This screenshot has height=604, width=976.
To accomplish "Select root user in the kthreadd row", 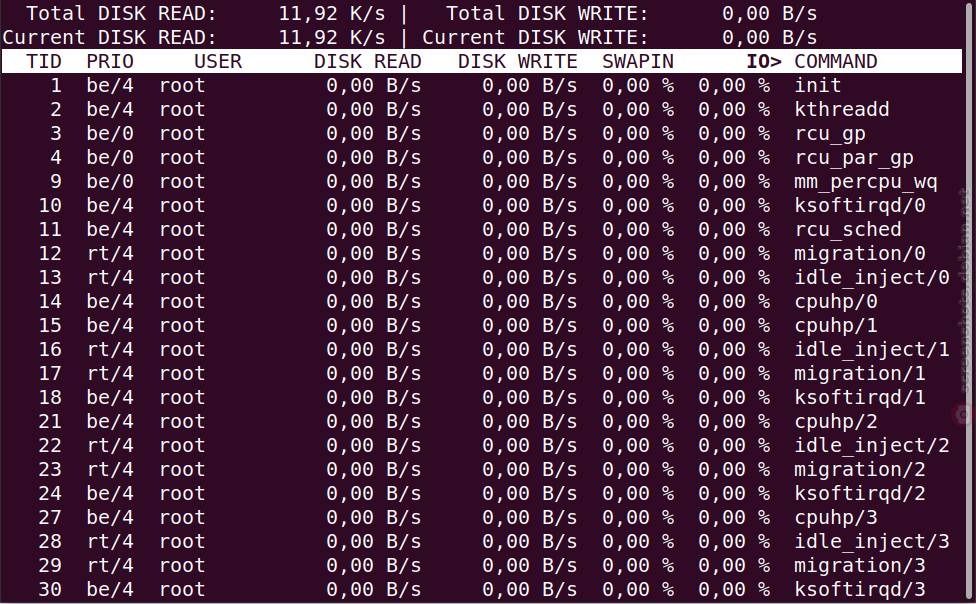I will pos(182,110).
